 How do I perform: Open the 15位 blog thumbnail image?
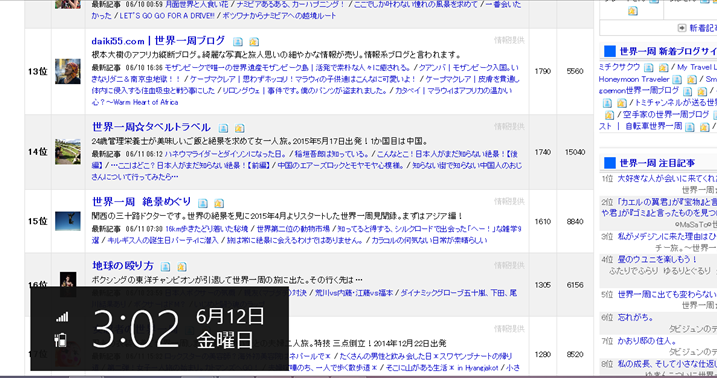(x=68, y=221)
